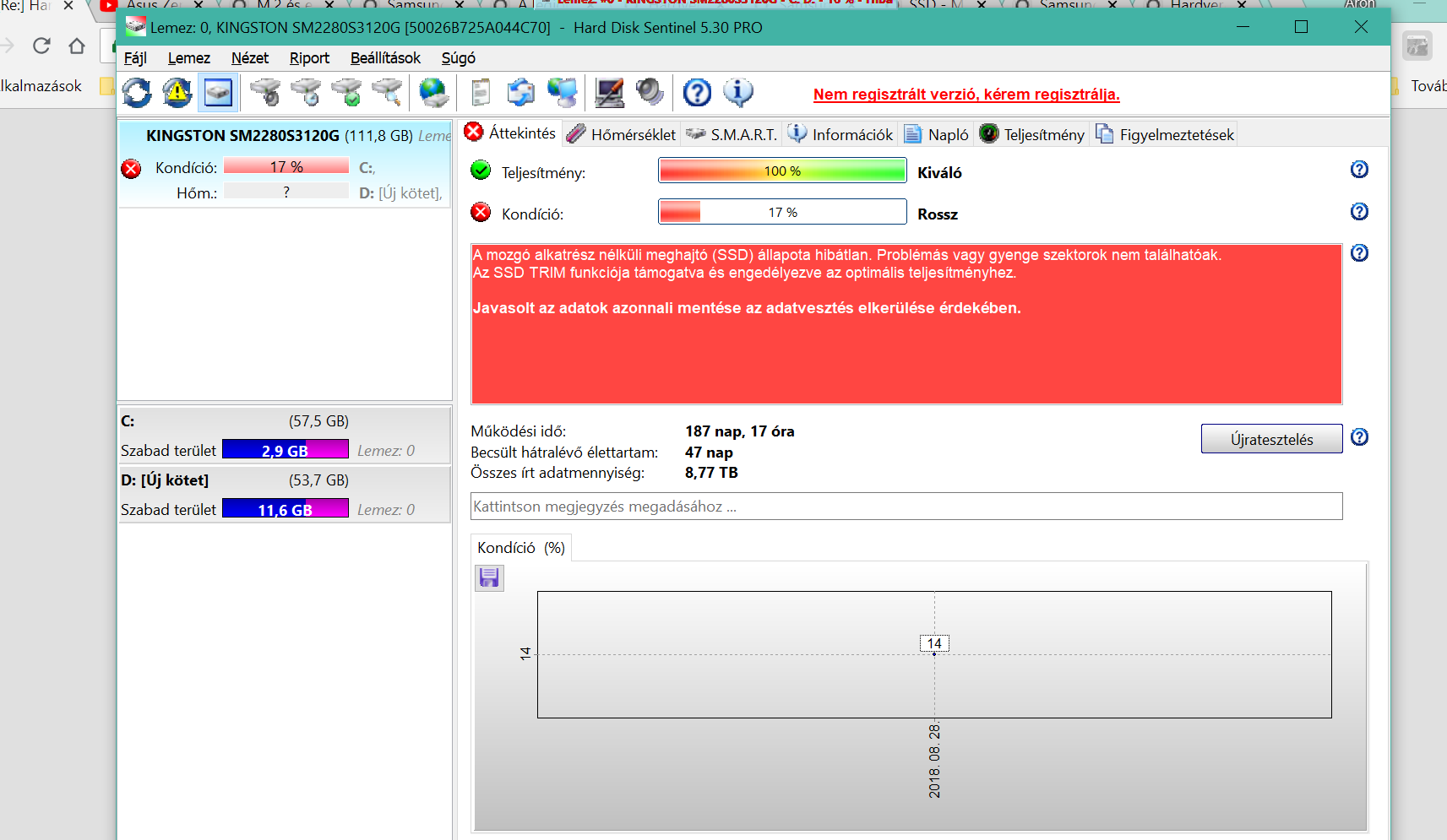Click the disk with magnifying glass icon
This screenshot has height=840, width=1447.
tap(387, 93)
